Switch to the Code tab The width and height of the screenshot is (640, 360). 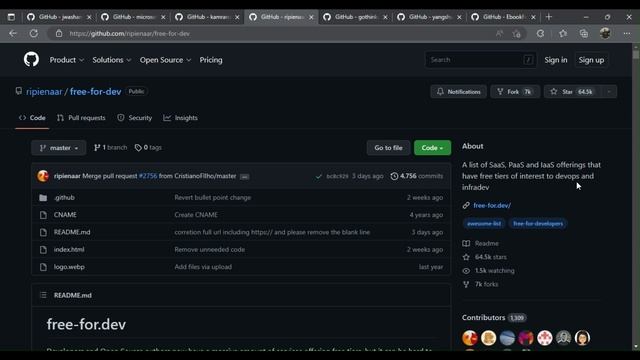click(x=32, y=118)
